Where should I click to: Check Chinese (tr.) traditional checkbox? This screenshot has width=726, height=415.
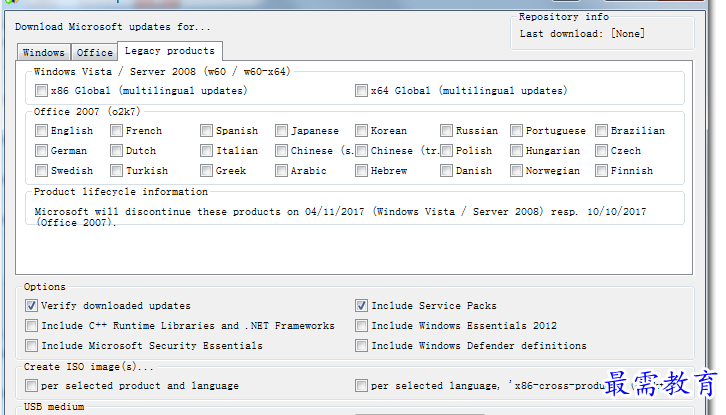(x=361, y=151)
